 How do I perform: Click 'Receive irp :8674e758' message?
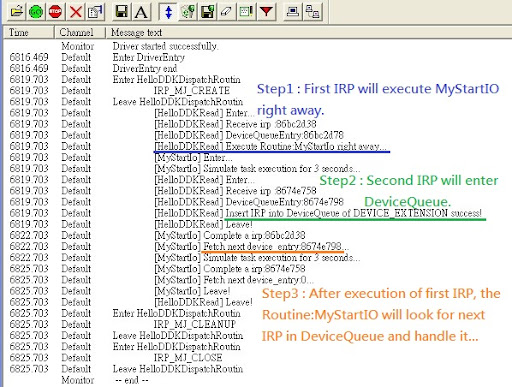click(235, 191)
